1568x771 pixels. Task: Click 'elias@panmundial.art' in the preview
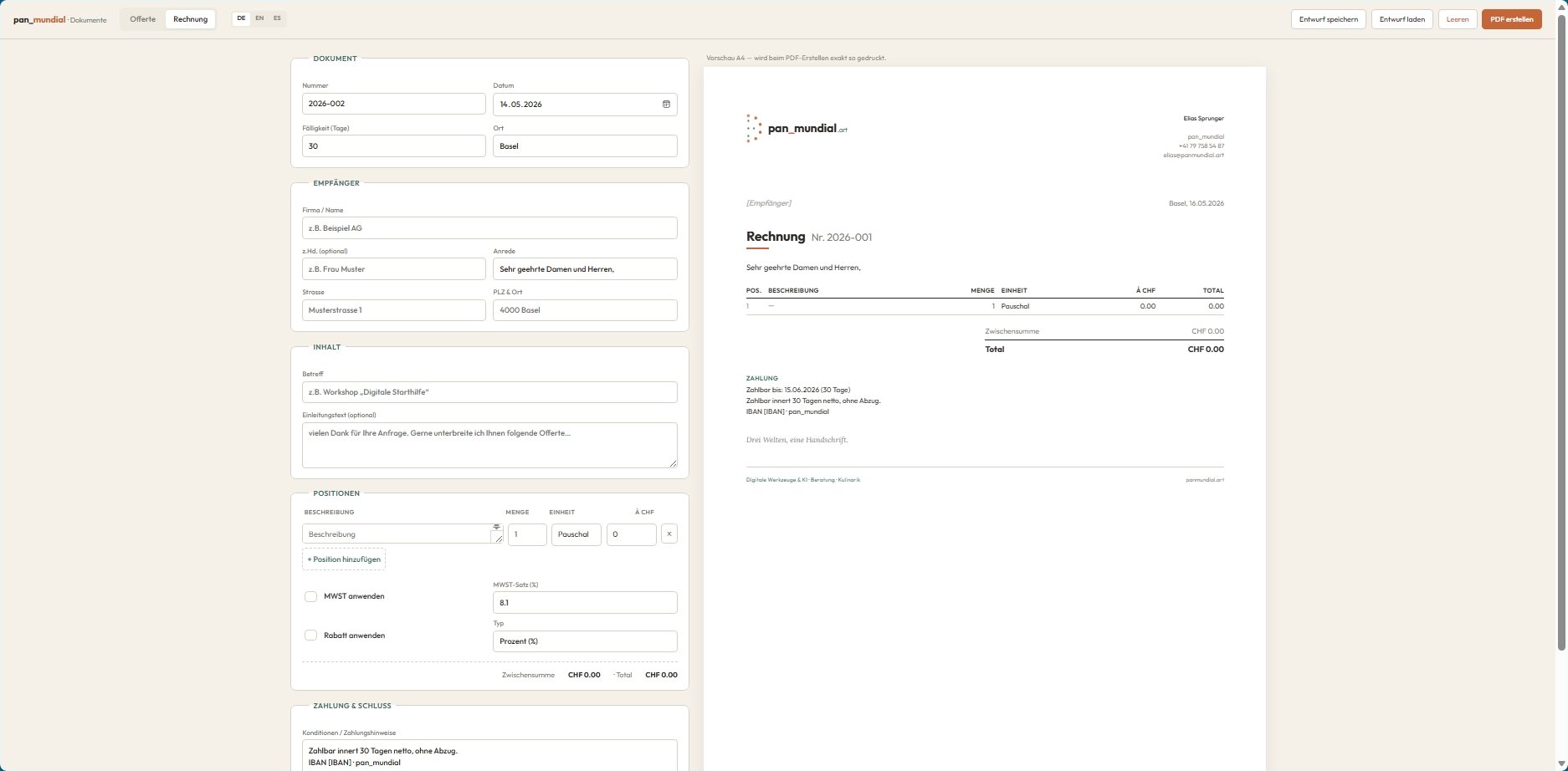click(1193, 156)
